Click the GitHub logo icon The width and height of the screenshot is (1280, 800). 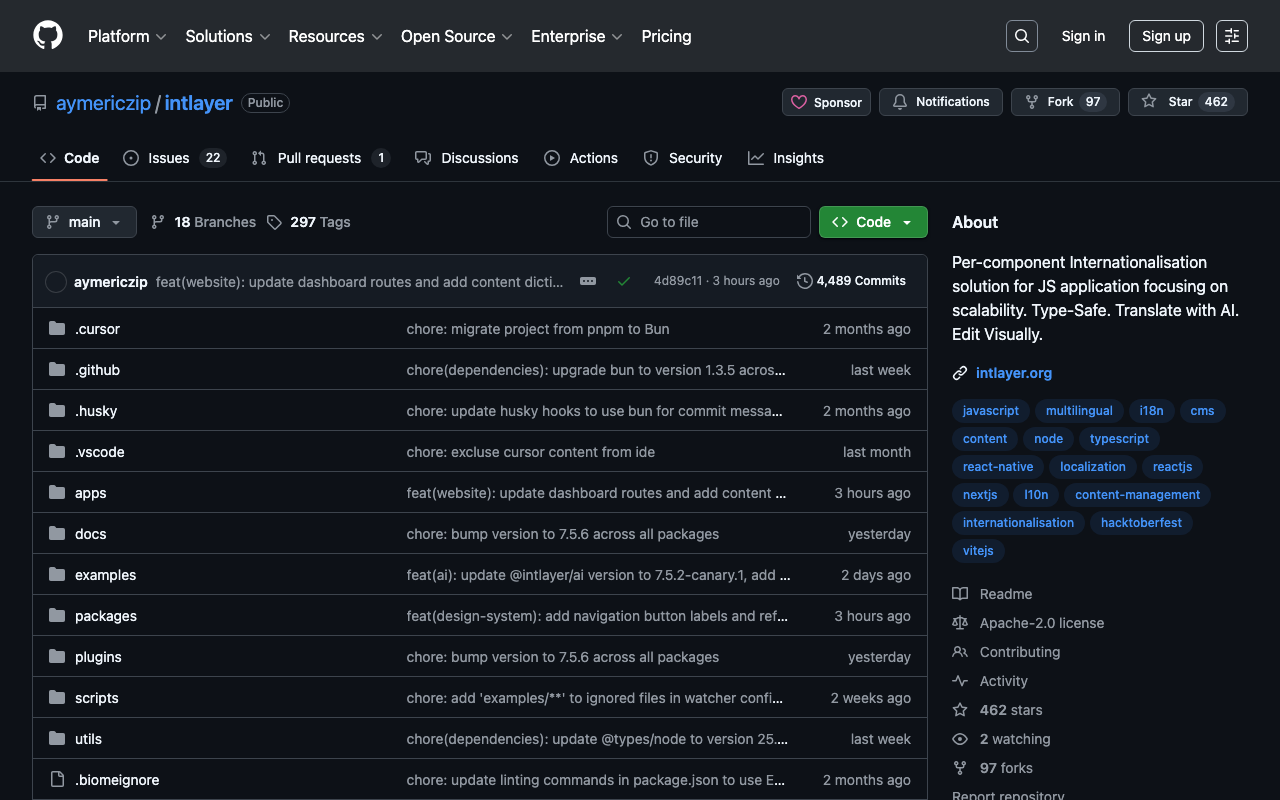pyautogui.click(x=48, y=36)
